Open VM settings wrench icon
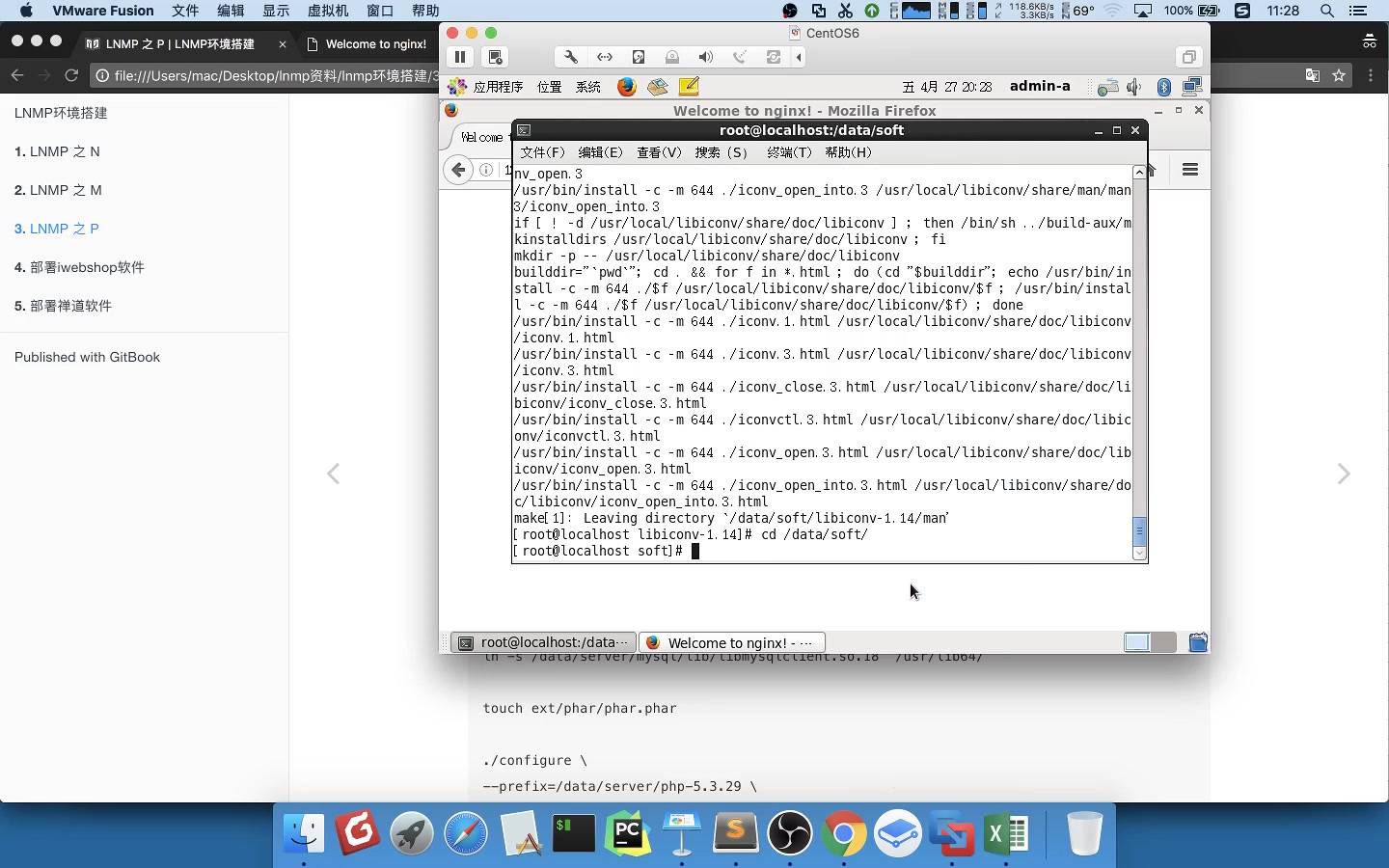This screenshot has height=868, width=1389. pyautogui.click(x=571, y=57)
